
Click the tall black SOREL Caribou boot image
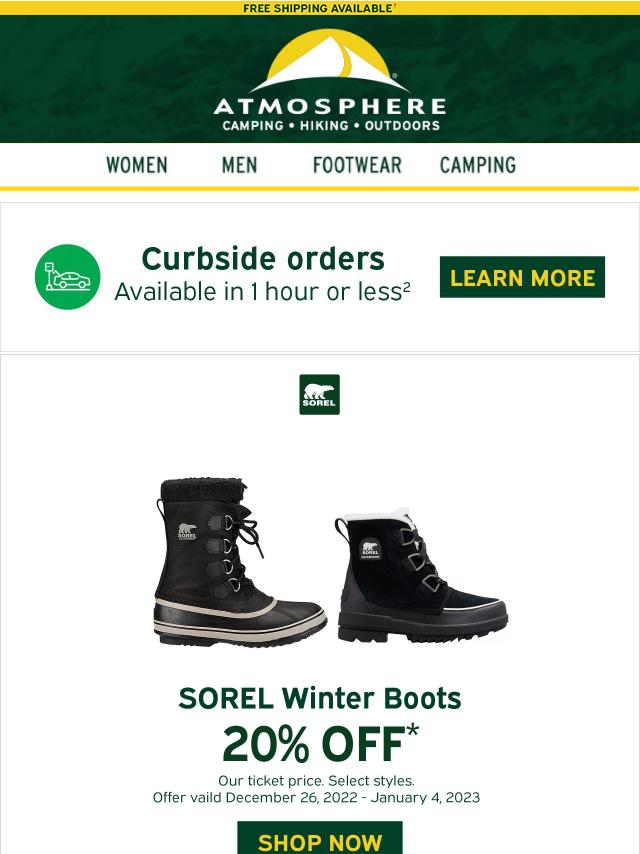(240, 562)
